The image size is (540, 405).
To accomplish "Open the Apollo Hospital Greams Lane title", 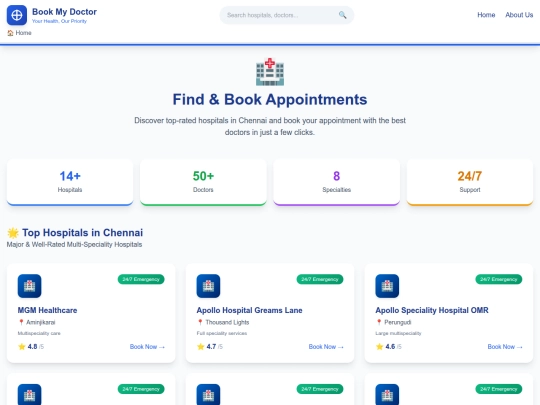I will pos(249,310).
